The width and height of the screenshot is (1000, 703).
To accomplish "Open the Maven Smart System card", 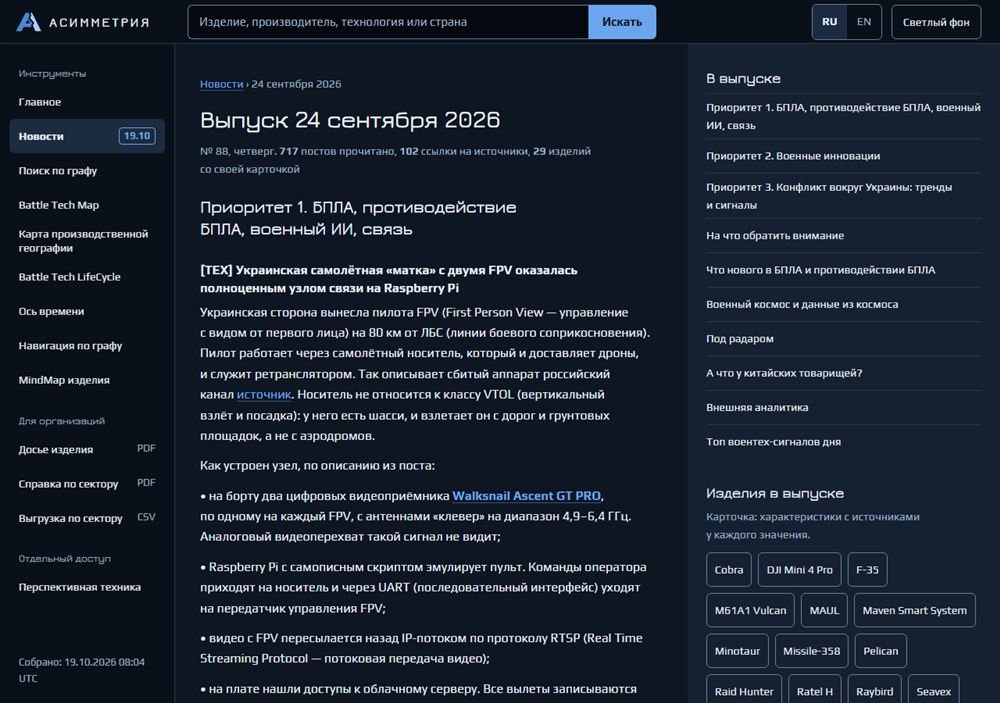I will click(915, 610).
